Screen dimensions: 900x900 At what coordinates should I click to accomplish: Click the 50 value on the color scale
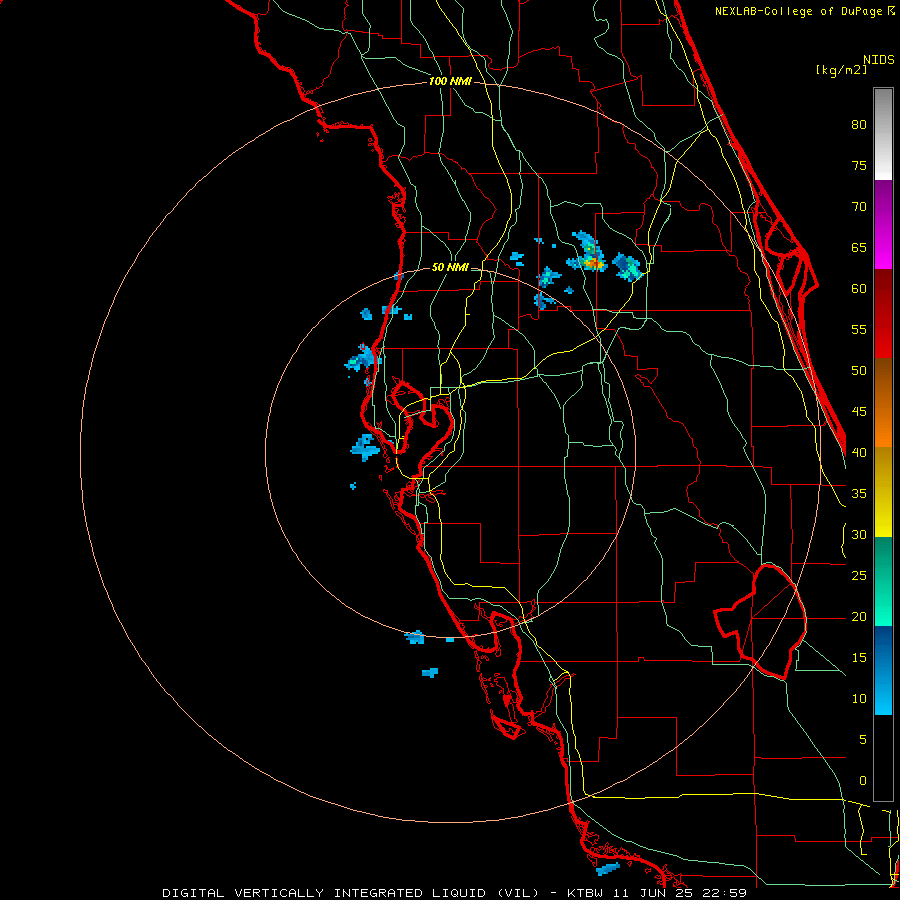pyautogui.click(x=859, y=371)
